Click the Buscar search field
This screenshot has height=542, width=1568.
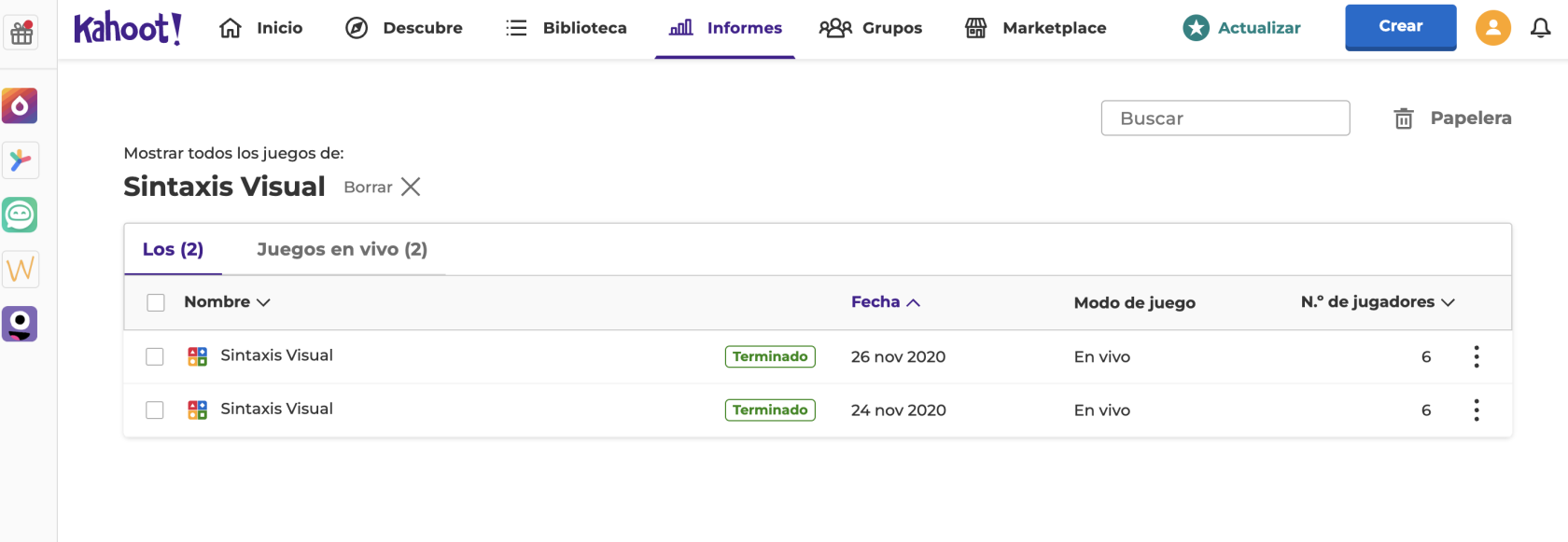pos(1225,118)
